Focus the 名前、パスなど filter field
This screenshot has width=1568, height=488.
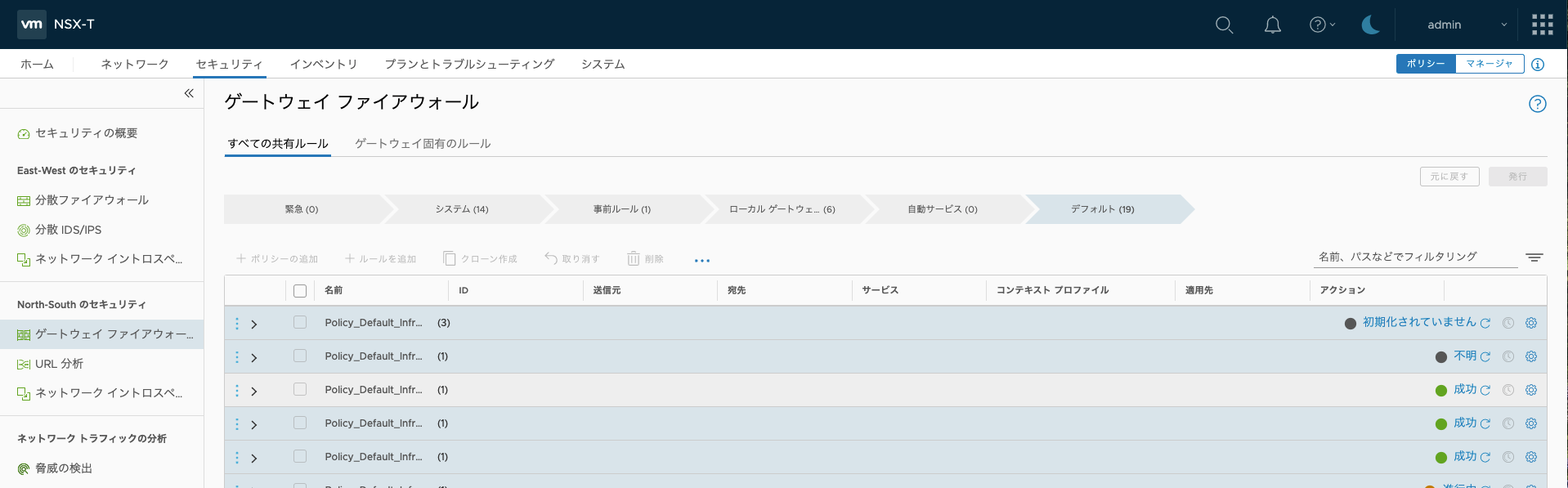1416,257
